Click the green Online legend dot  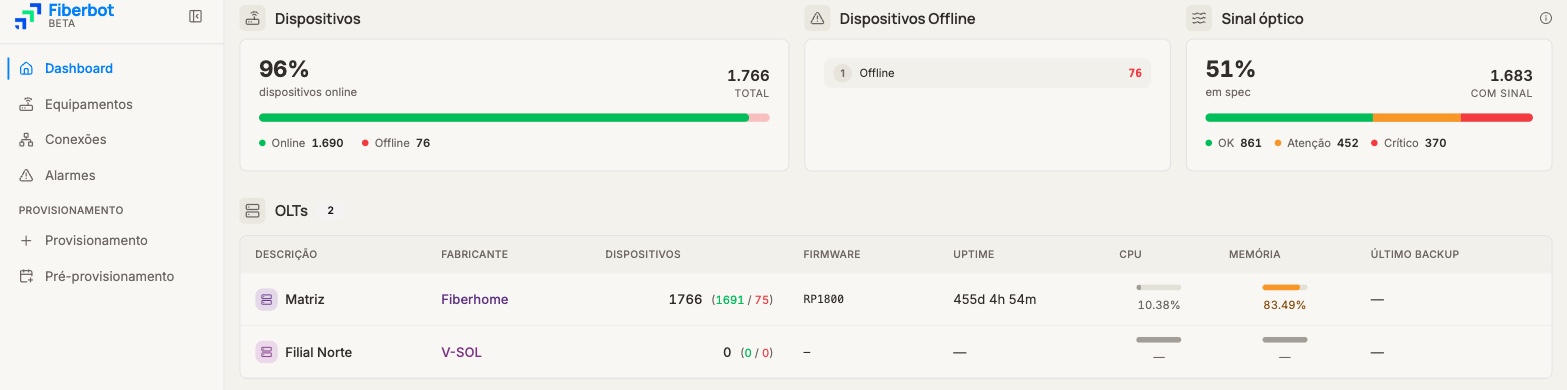click(x=263, y=143)
